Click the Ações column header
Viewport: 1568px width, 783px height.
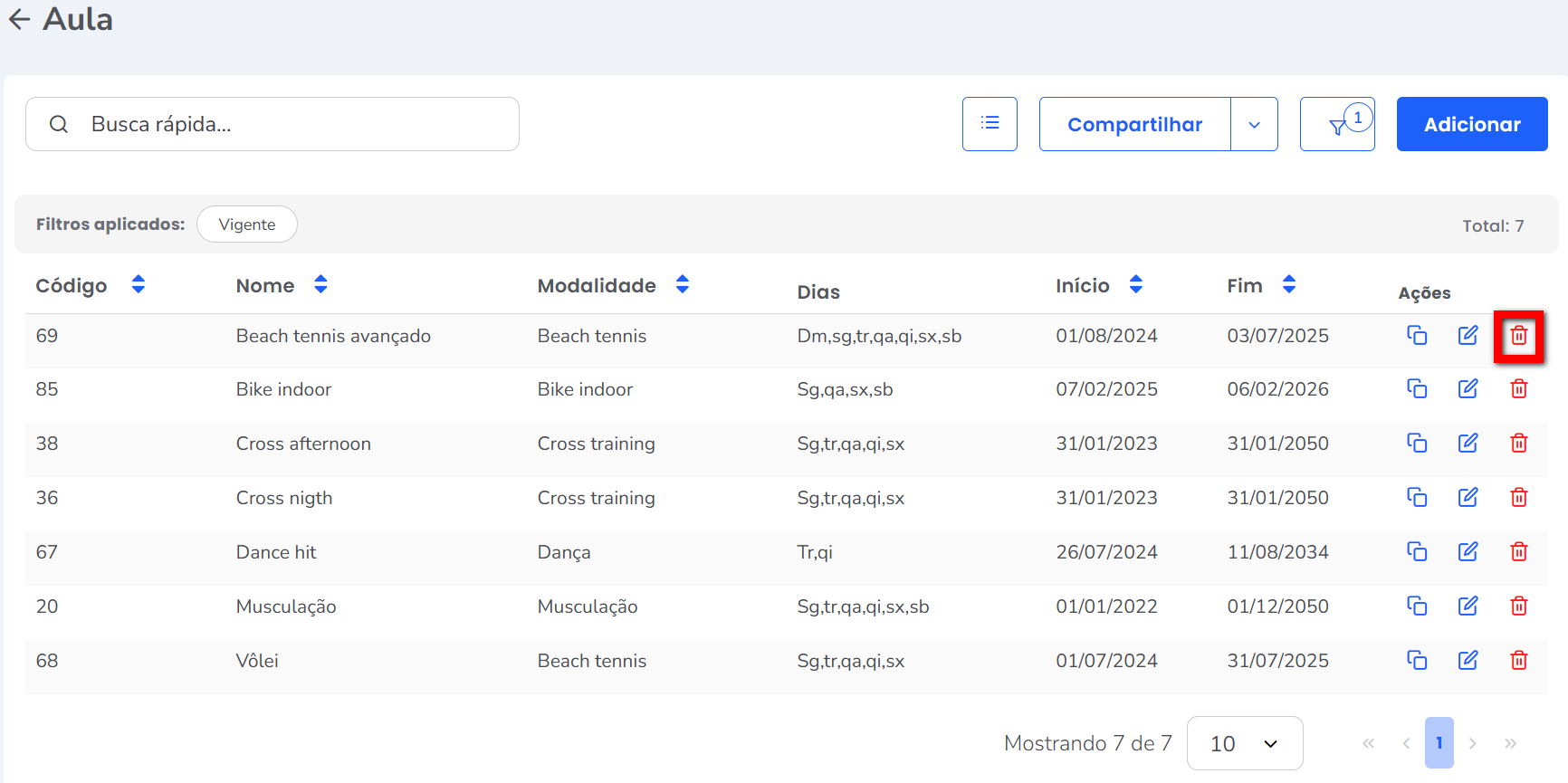(x=1424, y=292)
